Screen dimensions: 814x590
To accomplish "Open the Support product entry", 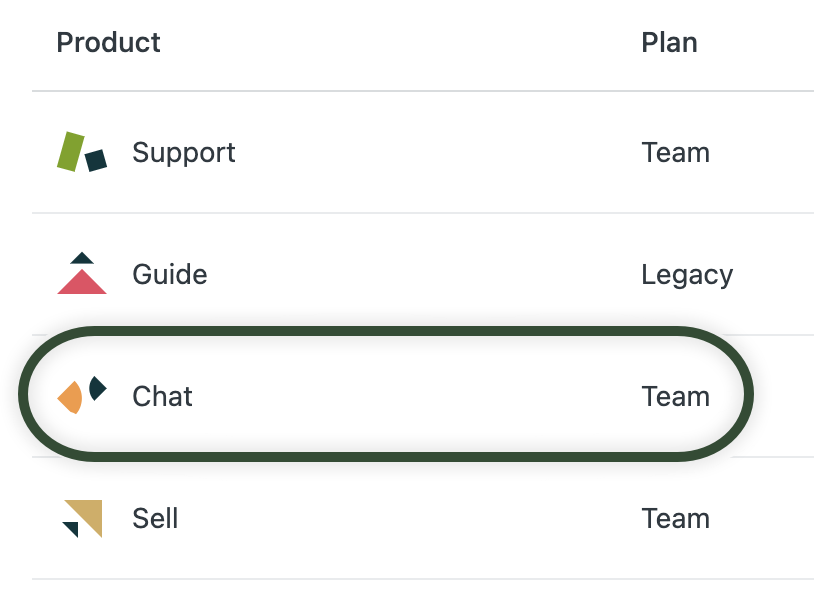I will pos(183,152).
